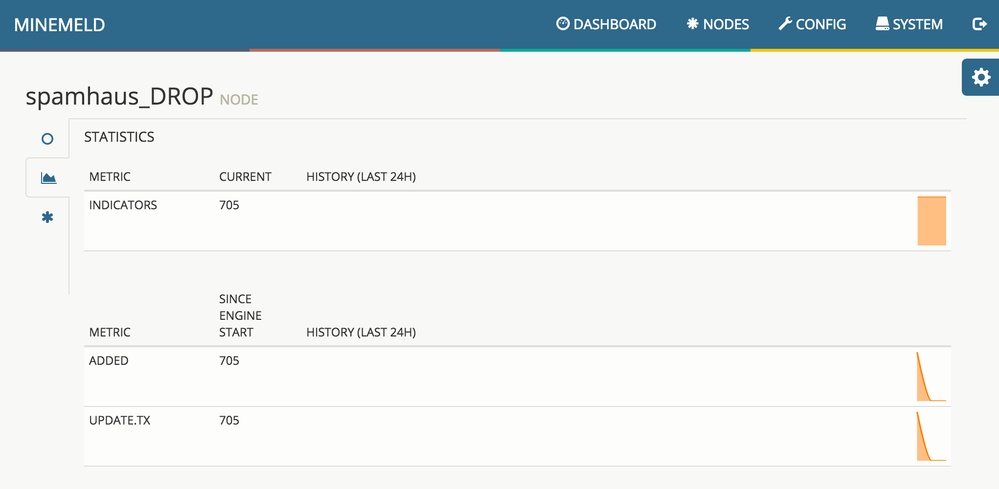Click the ADDED metric row label

[109, 361]
